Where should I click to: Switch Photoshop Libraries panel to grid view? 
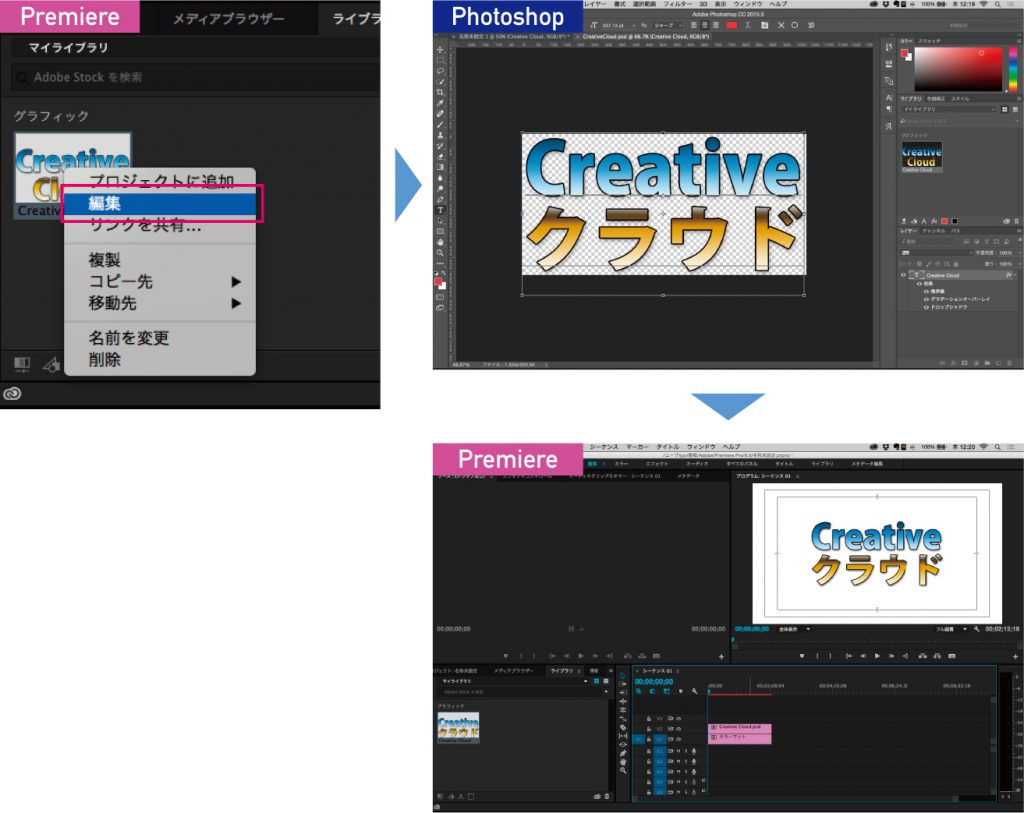(x=1004, y=109)
